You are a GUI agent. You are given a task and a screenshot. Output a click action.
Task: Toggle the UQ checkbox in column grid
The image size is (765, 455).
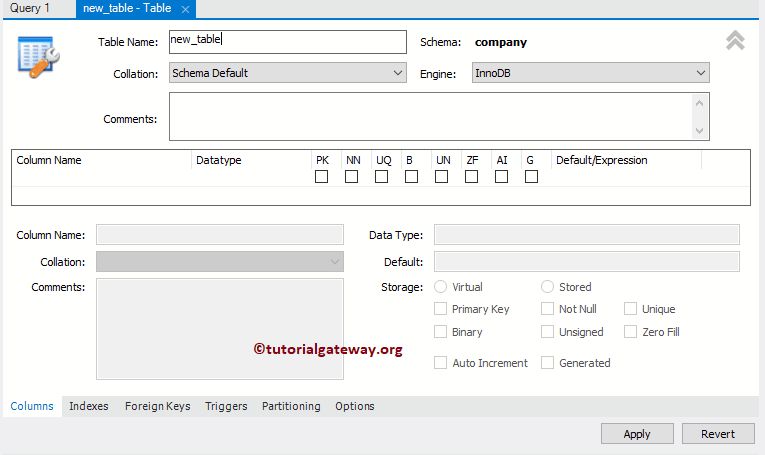(x=382, y=177)
